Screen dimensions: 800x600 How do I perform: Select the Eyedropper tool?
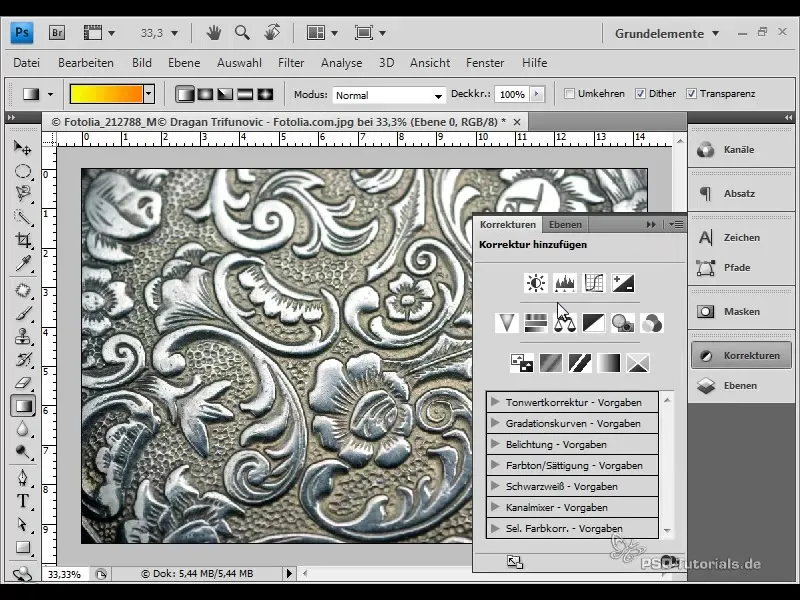point(22,263)
